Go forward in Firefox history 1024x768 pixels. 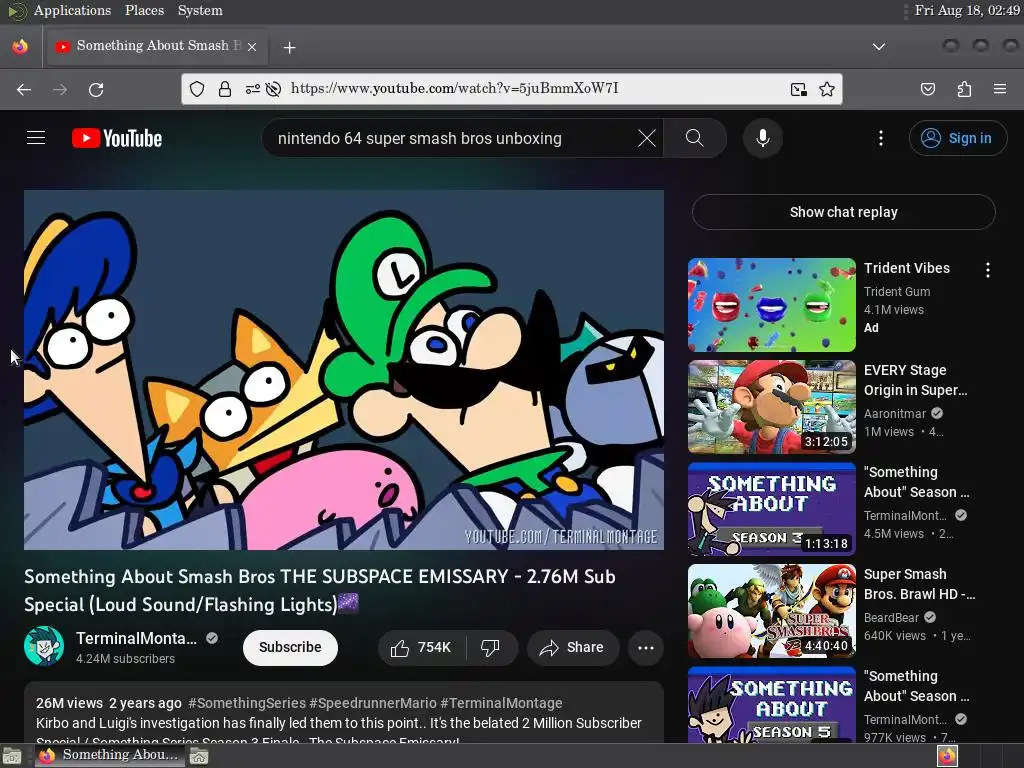click(x=60, y=89)
